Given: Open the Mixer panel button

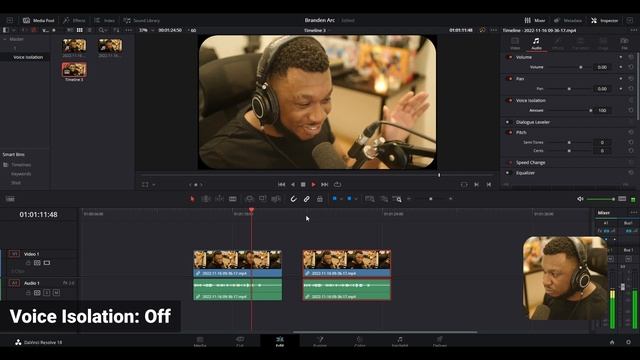Looking at the screenshot, I should pos(535,20).
